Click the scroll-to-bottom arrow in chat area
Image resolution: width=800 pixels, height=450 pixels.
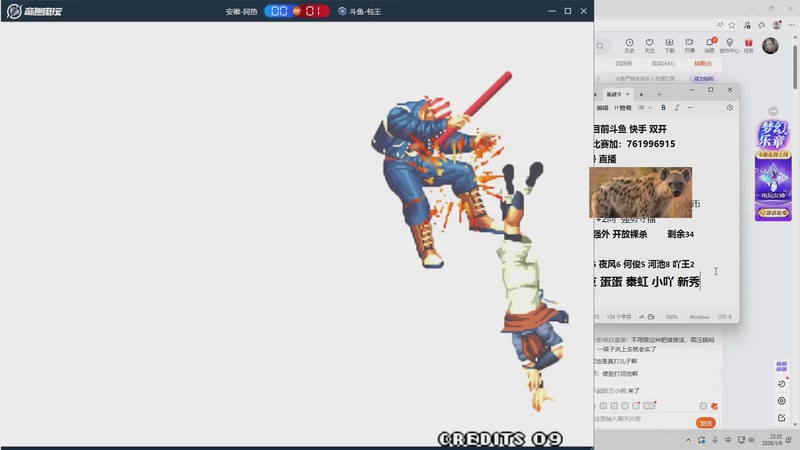pyautogui.click(x=717, y=389)
